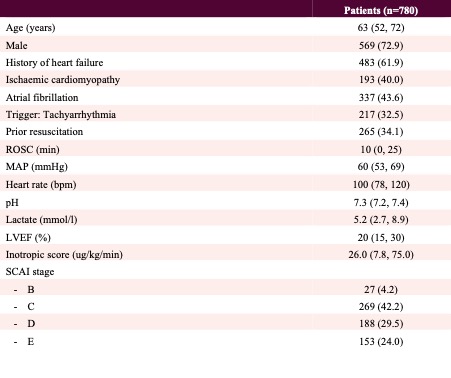The width and height of the screenshot is (451, 378).
Task: Click the Inotropic score (ug/kg/min) label
Action: [64, 255]
